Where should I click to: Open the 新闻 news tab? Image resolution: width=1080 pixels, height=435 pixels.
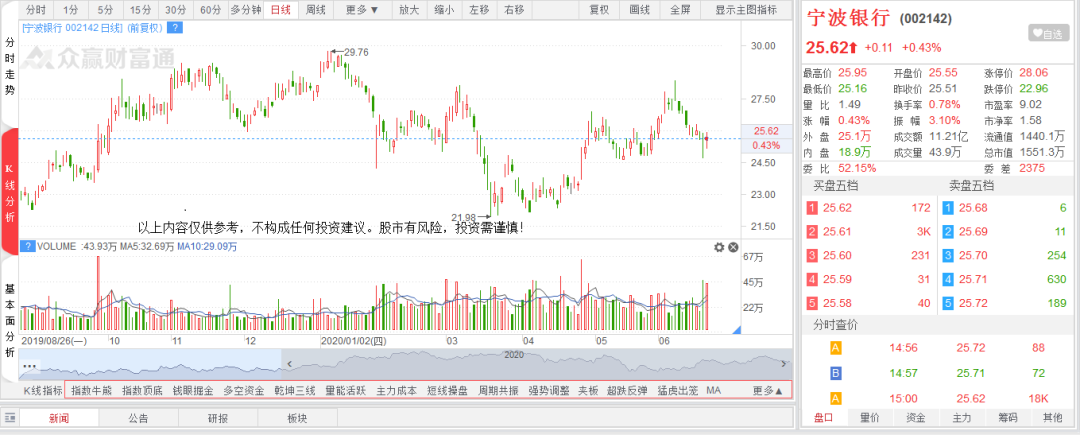tap(59, 418)
